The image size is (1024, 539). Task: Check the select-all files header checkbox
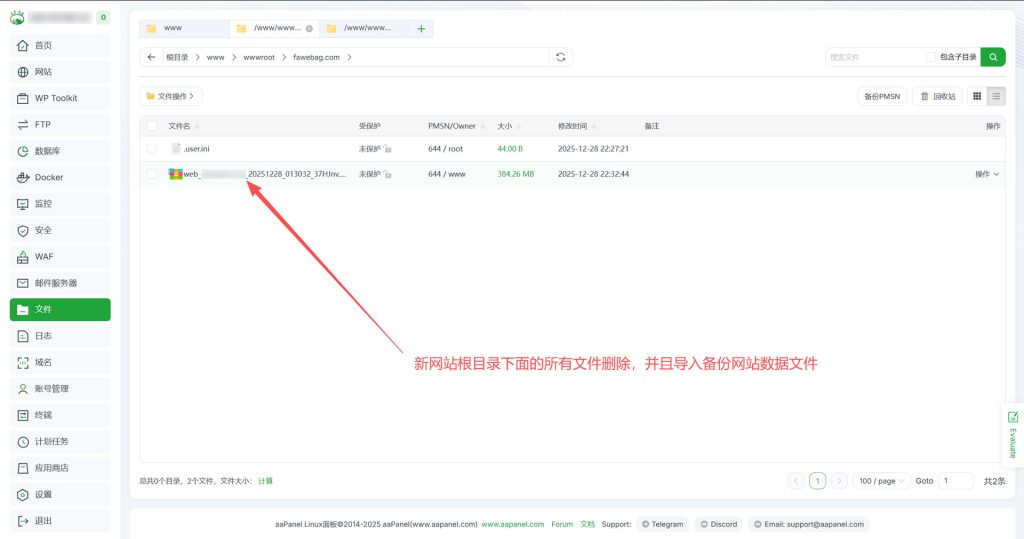(152, 126)
